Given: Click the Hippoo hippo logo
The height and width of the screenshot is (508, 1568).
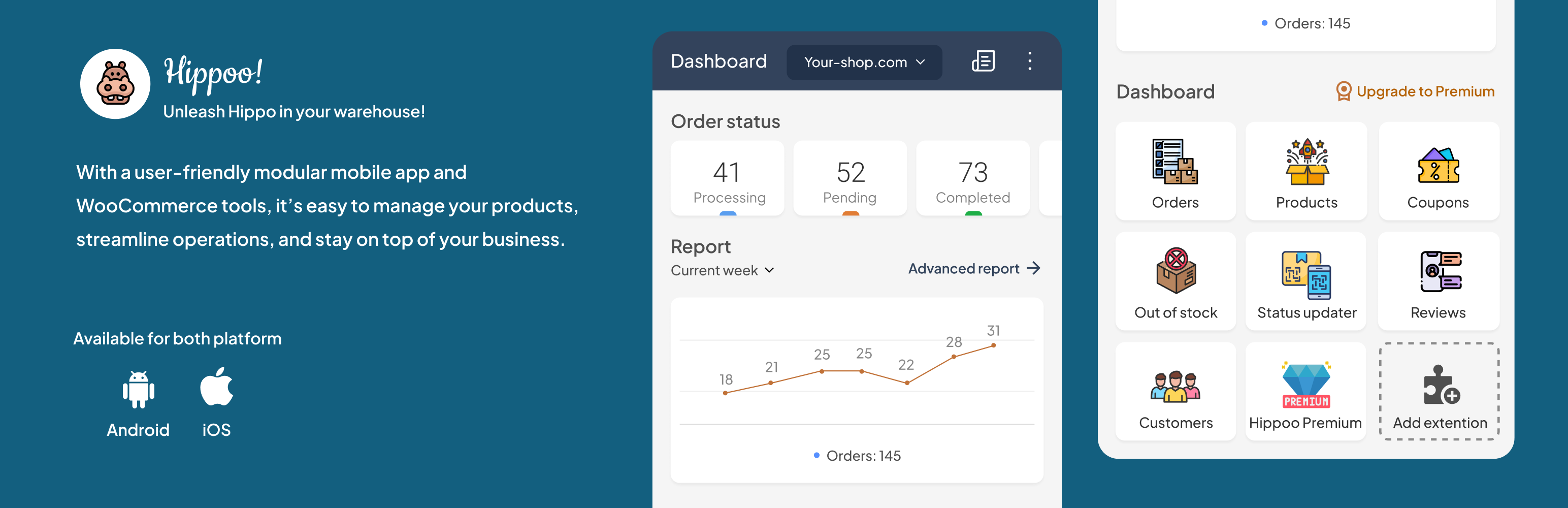Looking at the screenshot, I should click(116, 84).
